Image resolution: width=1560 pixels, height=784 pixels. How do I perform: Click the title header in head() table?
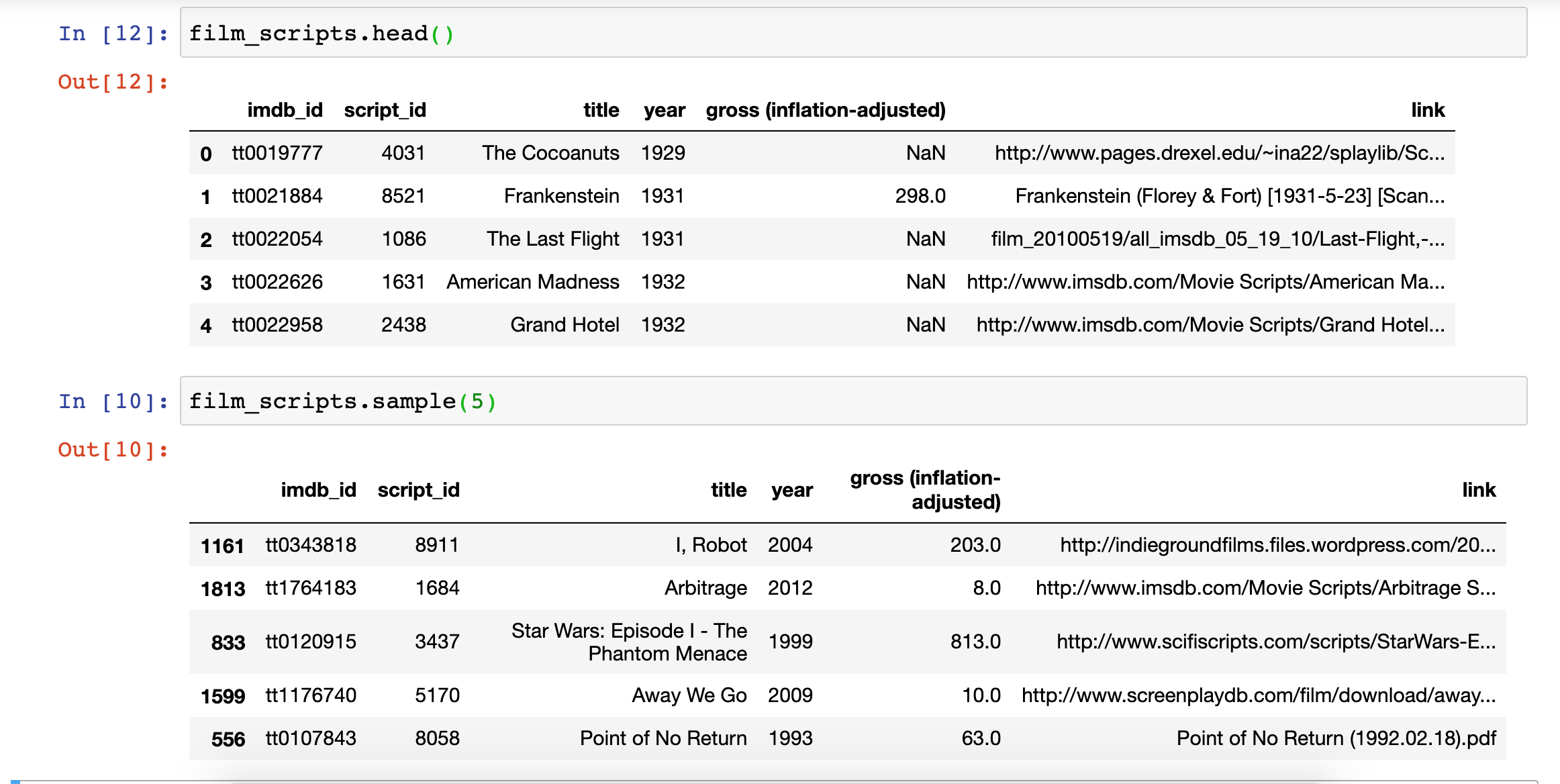601,110
